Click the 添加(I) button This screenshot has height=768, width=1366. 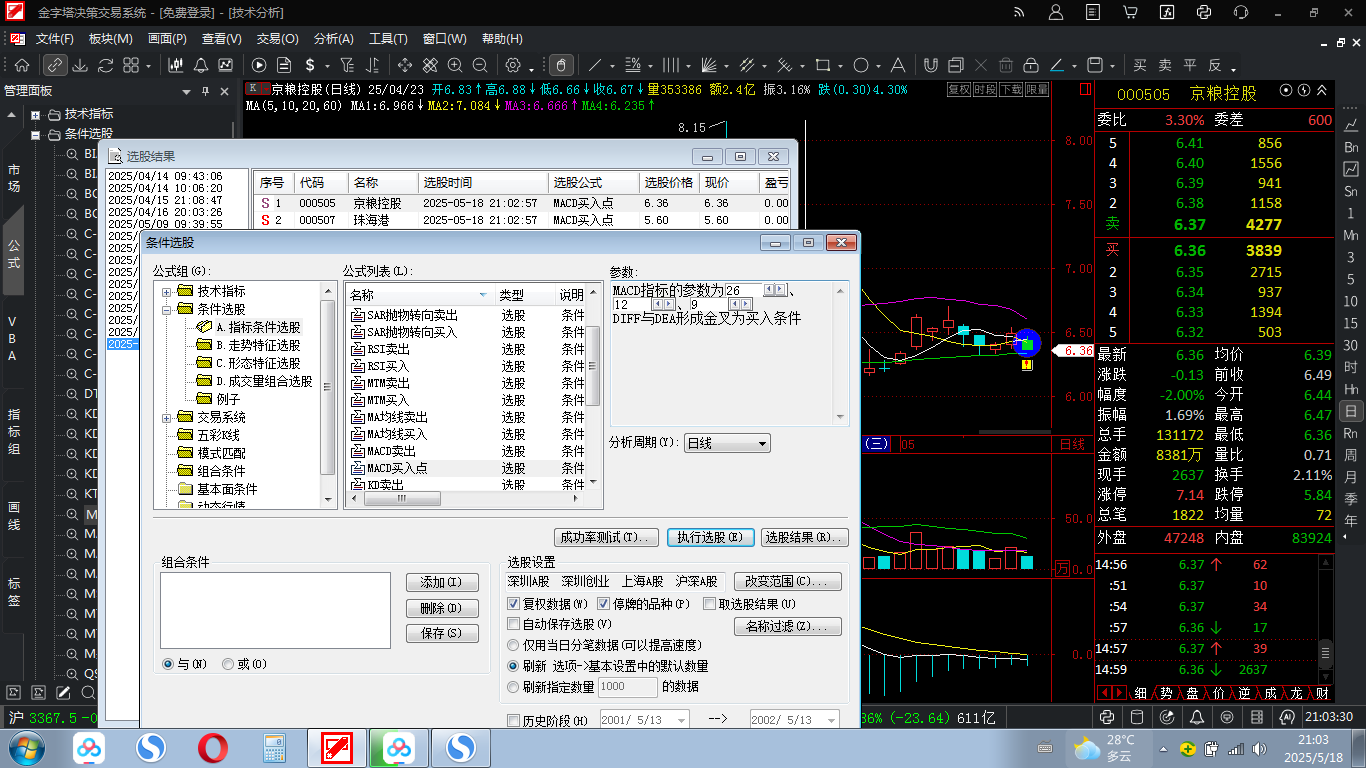coord(442,582)
